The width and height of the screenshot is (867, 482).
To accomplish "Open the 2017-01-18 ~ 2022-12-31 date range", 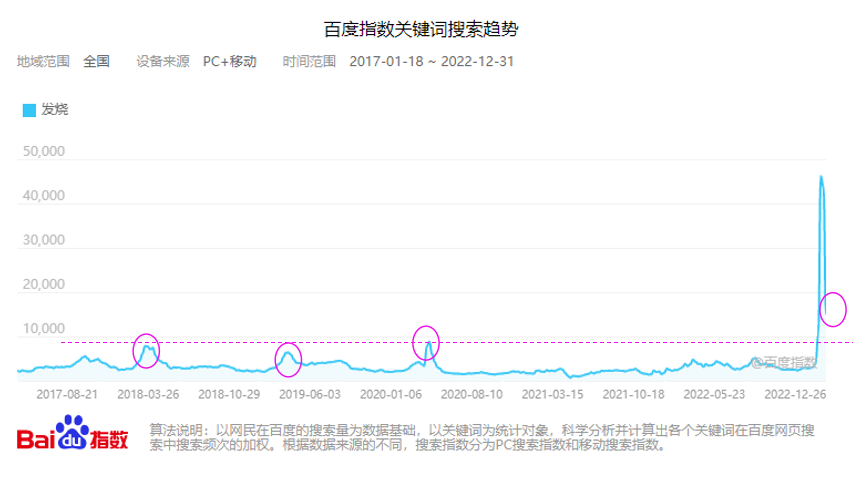I will click(432, 61).
